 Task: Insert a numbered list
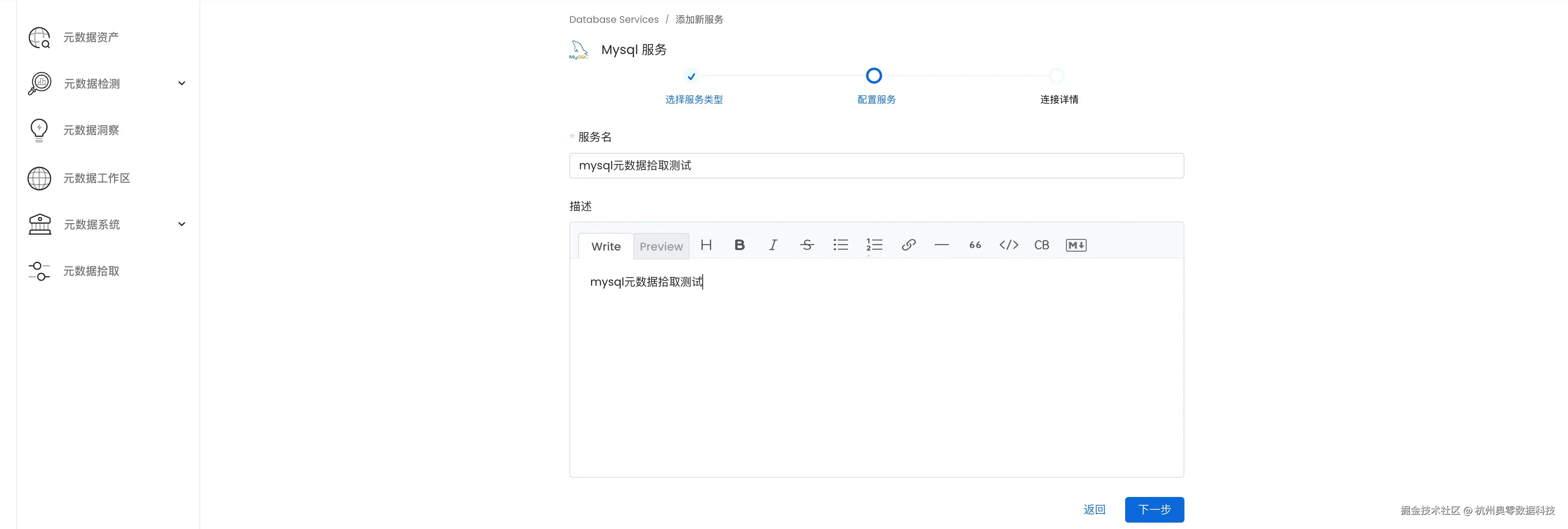coord(874,245)
